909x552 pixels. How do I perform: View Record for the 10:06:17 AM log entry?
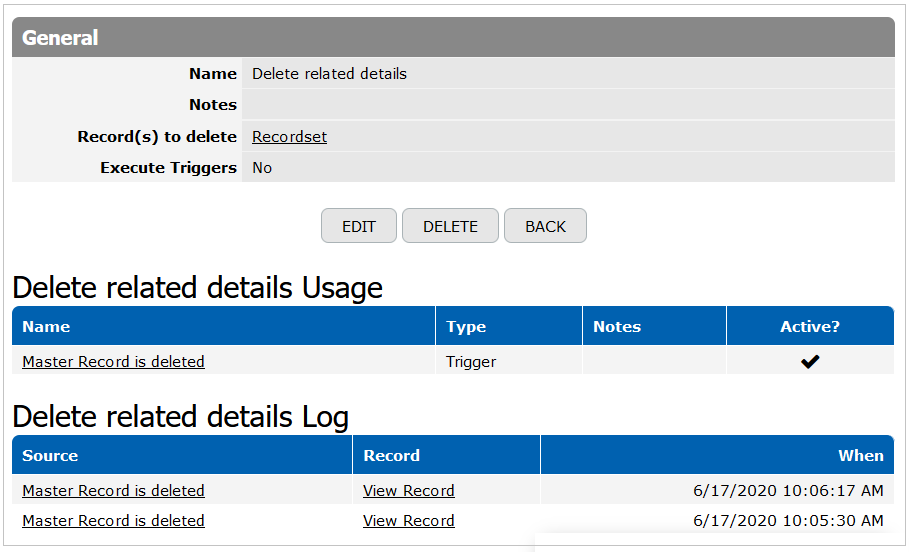409,491
